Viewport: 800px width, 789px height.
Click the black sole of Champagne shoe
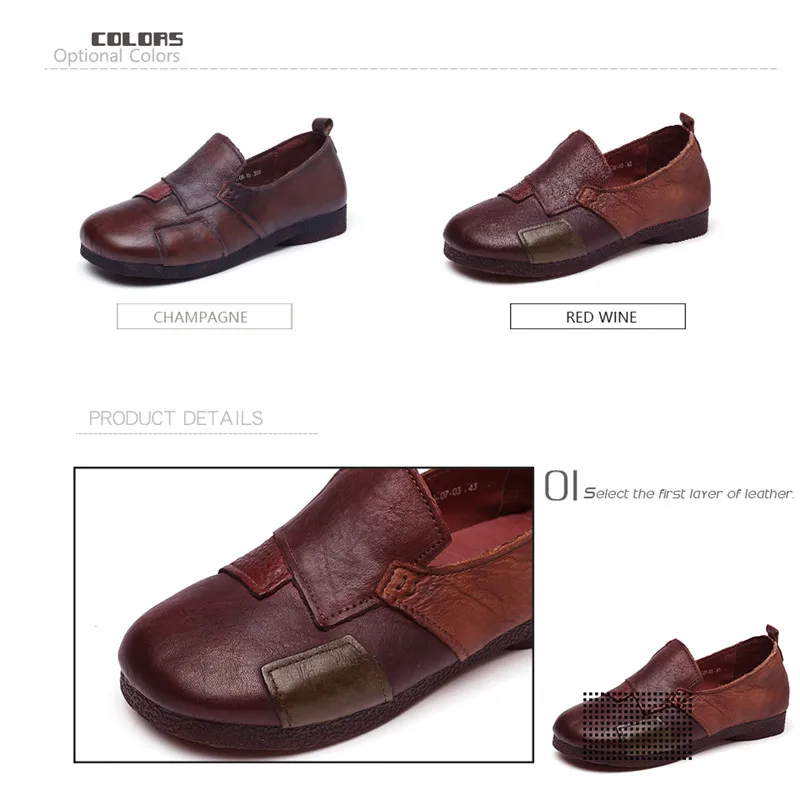click(x=214, y=253)
